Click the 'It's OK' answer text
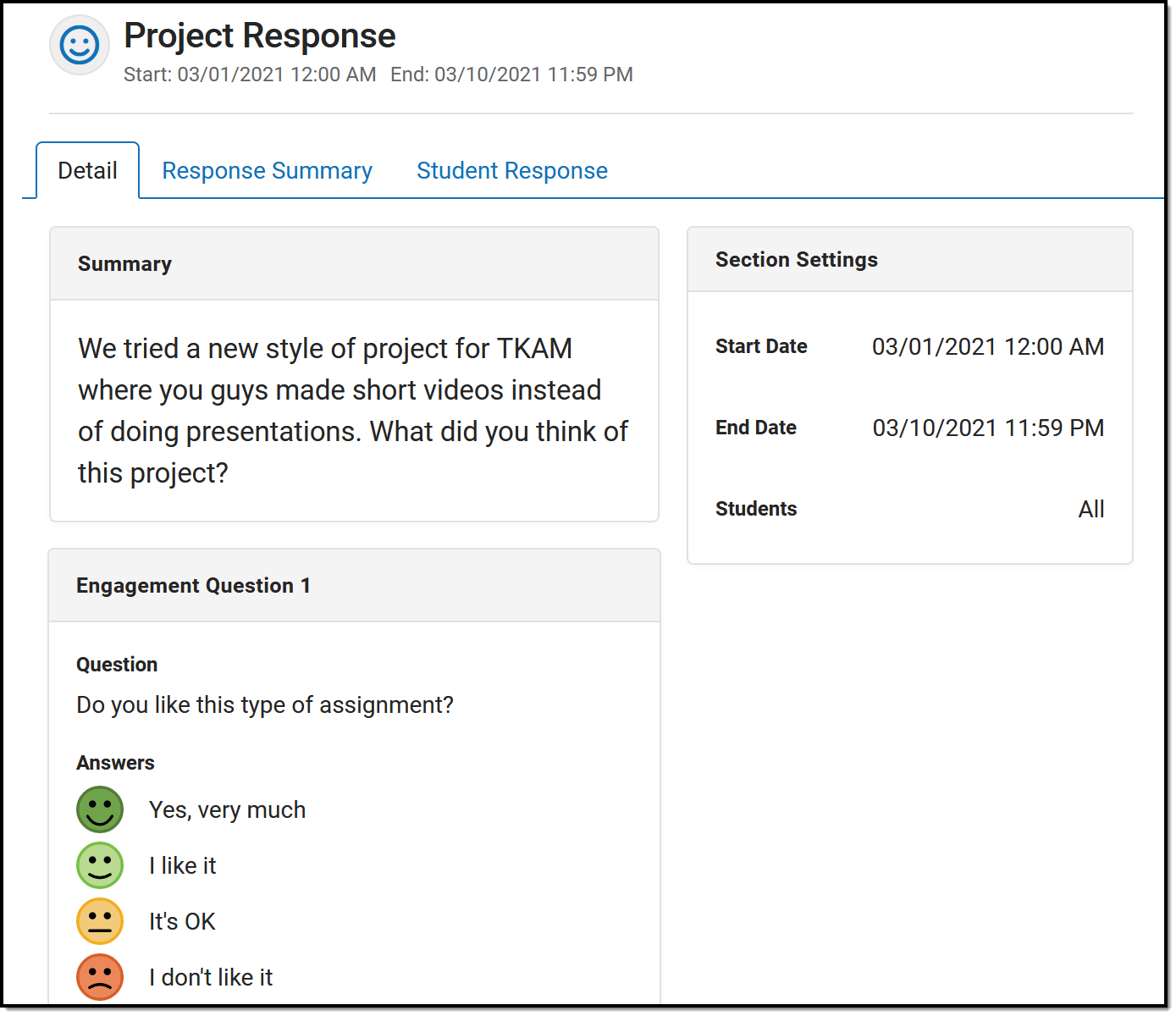This screenshot has width=1176, height=1016. (x=182, y=921)
